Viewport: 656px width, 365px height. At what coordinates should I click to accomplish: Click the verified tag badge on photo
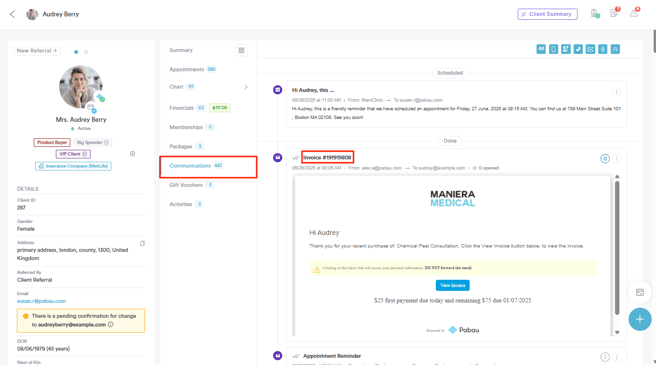100,98
